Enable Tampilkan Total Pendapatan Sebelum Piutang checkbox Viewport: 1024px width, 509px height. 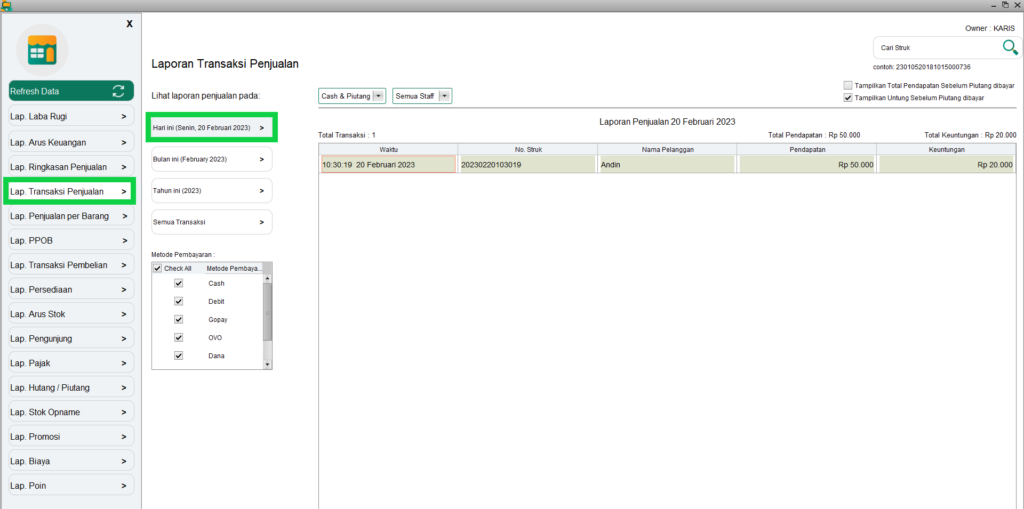848,86
